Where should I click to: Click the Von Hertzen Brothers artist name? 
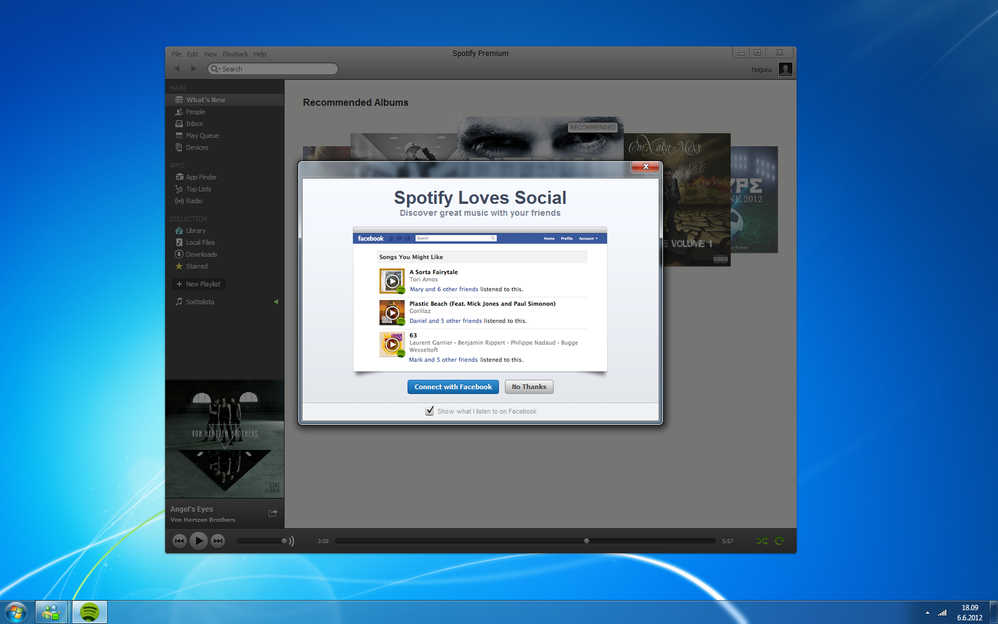click(x=202, y=520)
